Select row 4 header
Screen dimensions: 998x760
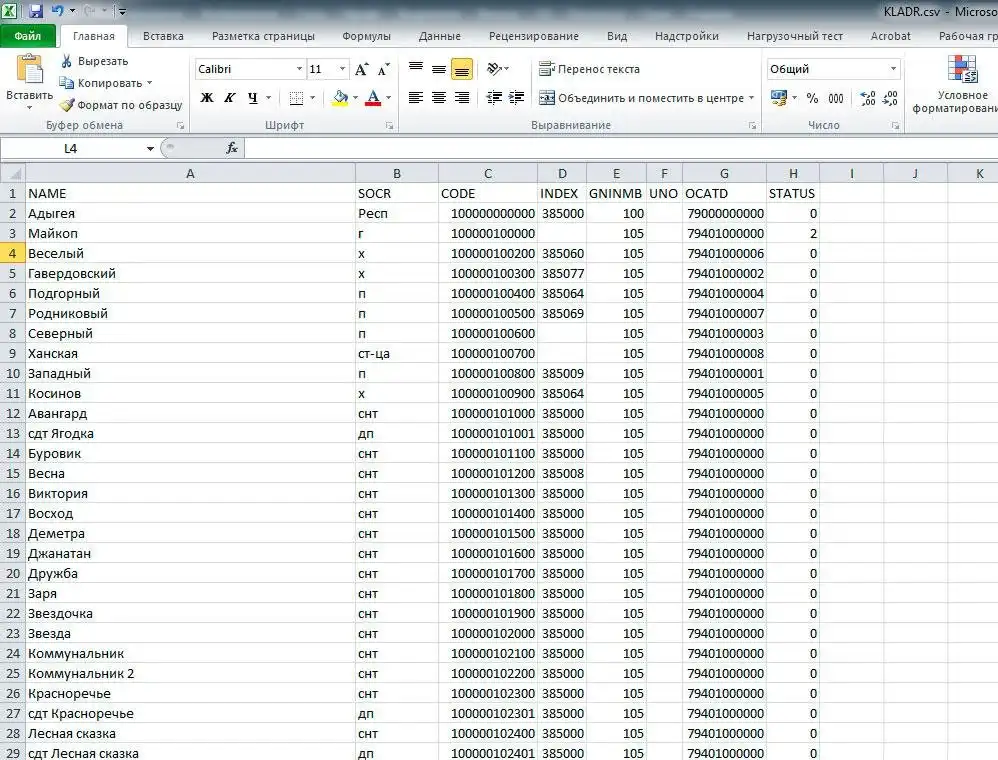click(x=12, y=253)
